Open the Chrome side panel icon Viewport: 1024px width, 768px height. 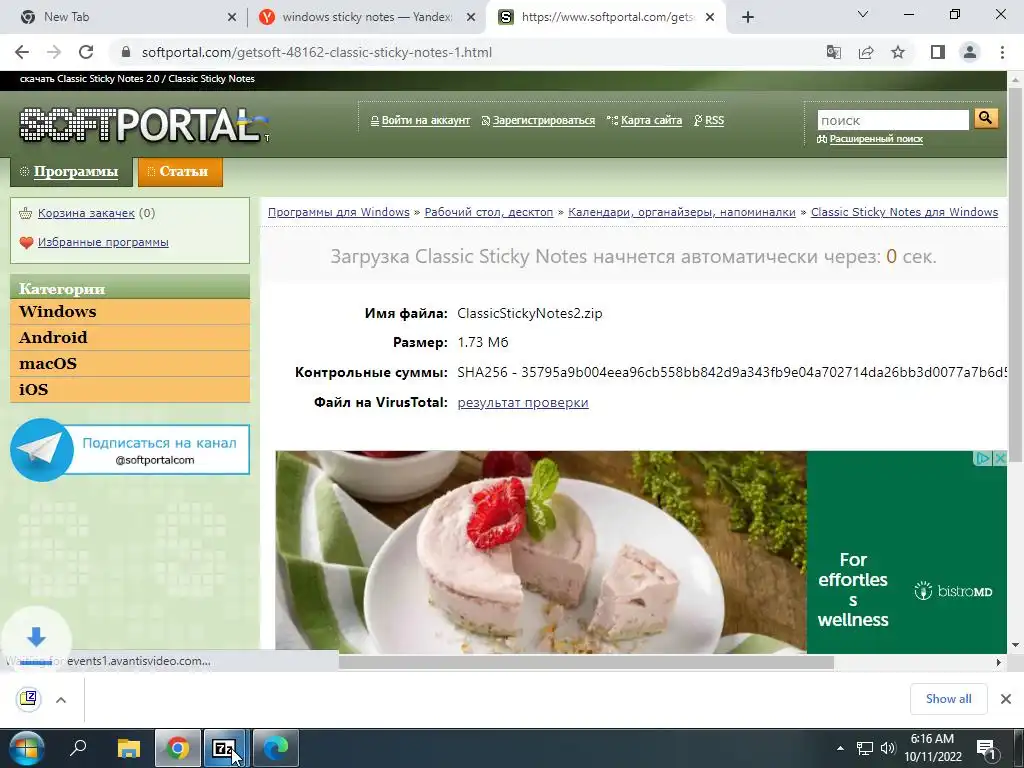click(x=938, y=52)
